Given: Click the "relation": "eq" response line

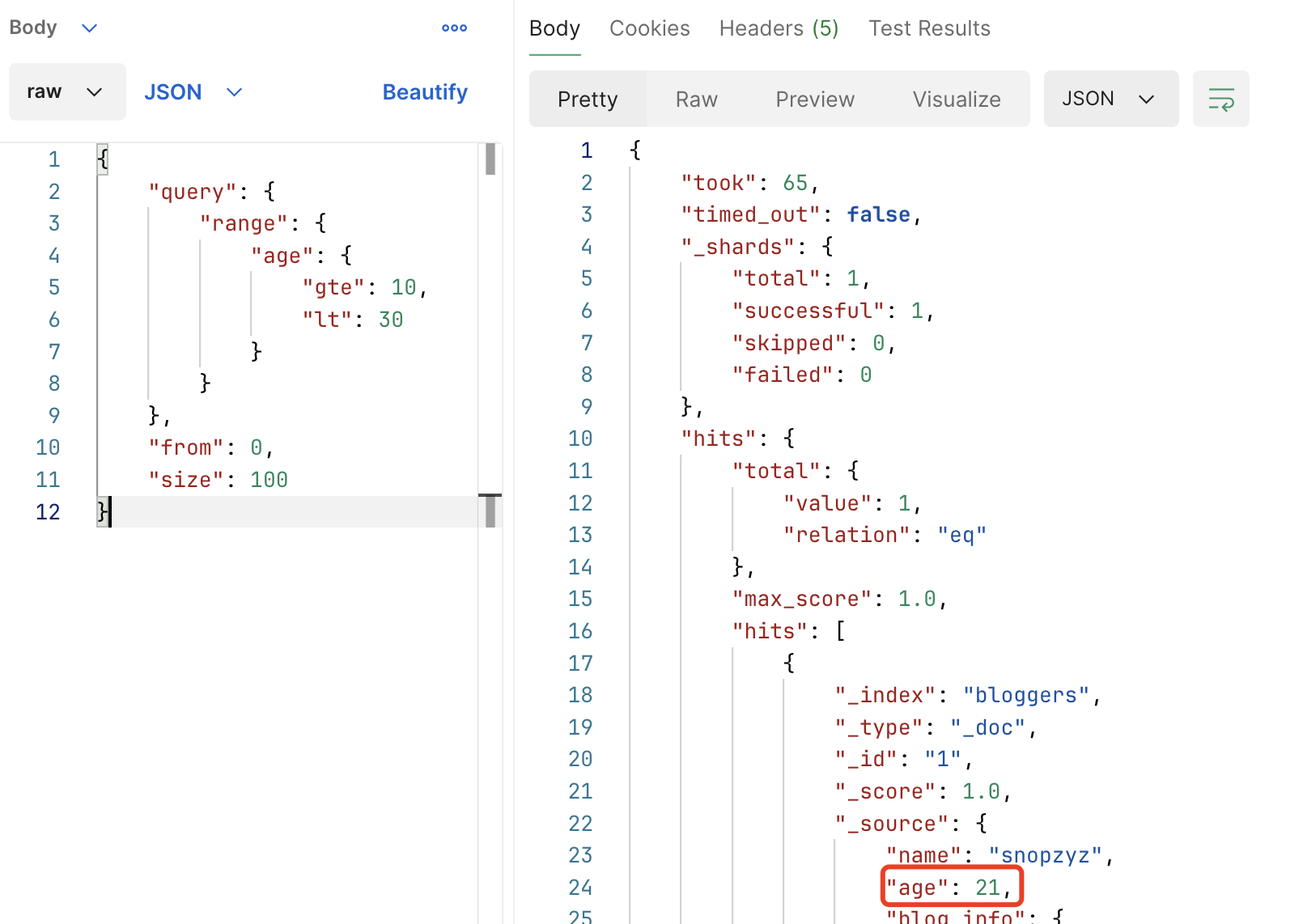Looking at the screenshot, I should point(885,535).
